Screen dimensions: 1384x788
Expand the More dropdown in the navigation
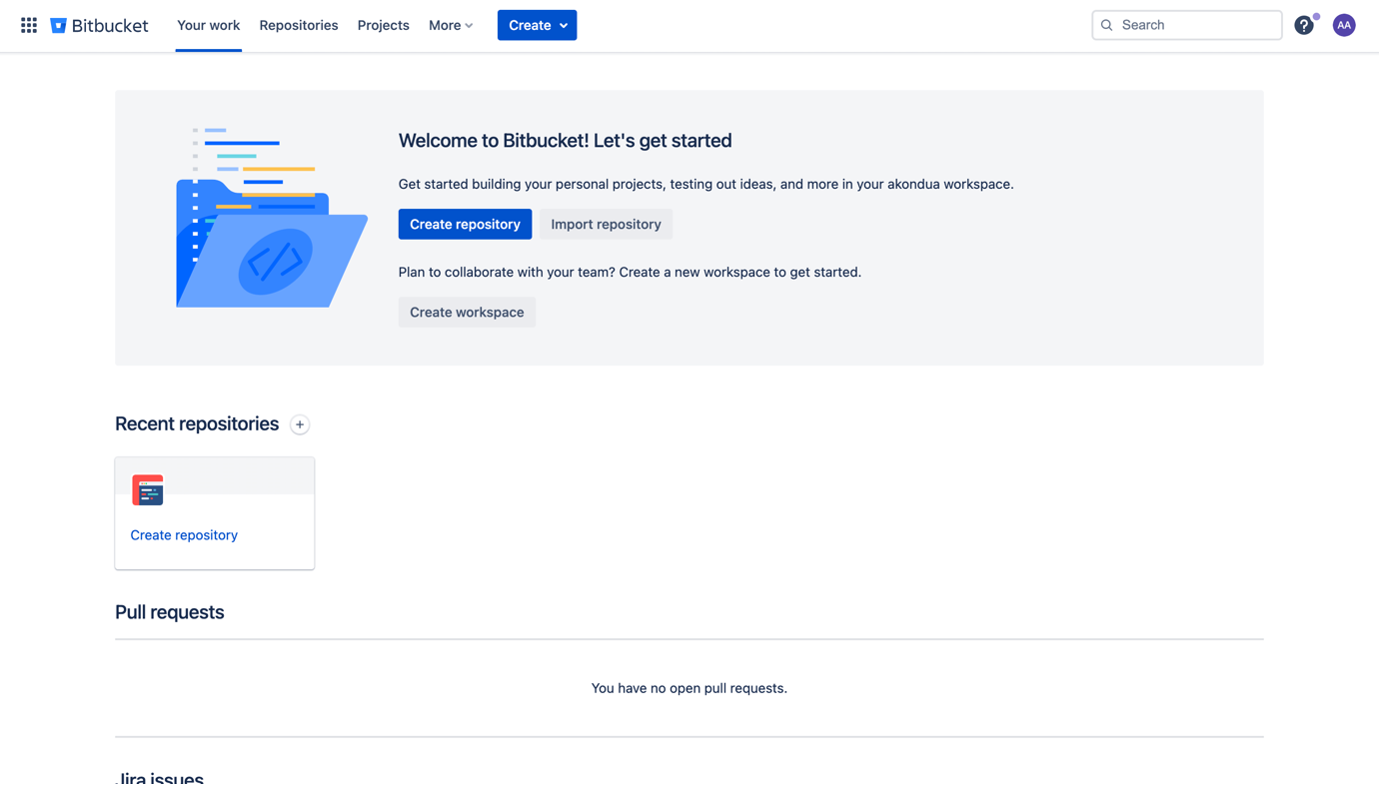coord(450,25)
